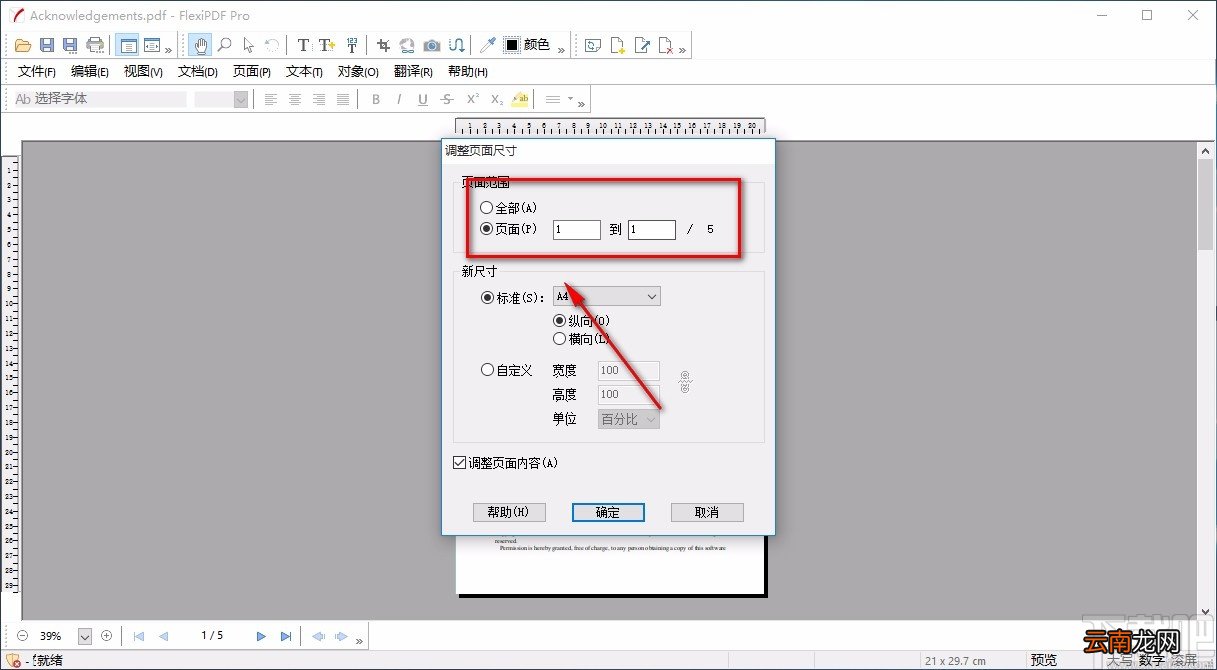
Task: Select the arrow object pointer tool
Action: click(249, 45)
